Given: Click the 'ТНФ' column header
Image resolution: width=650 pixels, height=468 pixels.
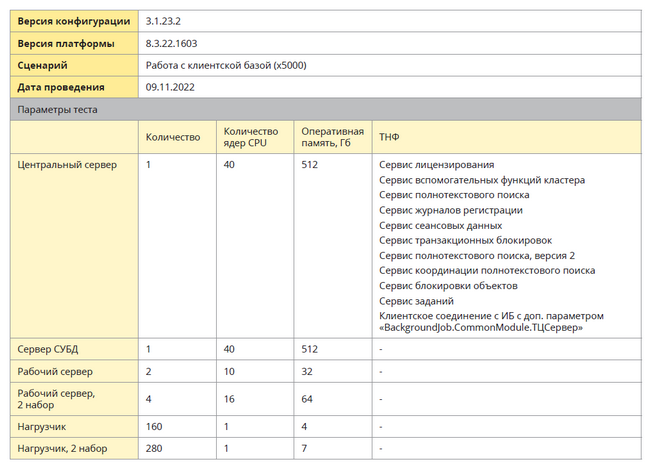Looking at the screenshot, I should pyautogui.click(x=389, y=137).
